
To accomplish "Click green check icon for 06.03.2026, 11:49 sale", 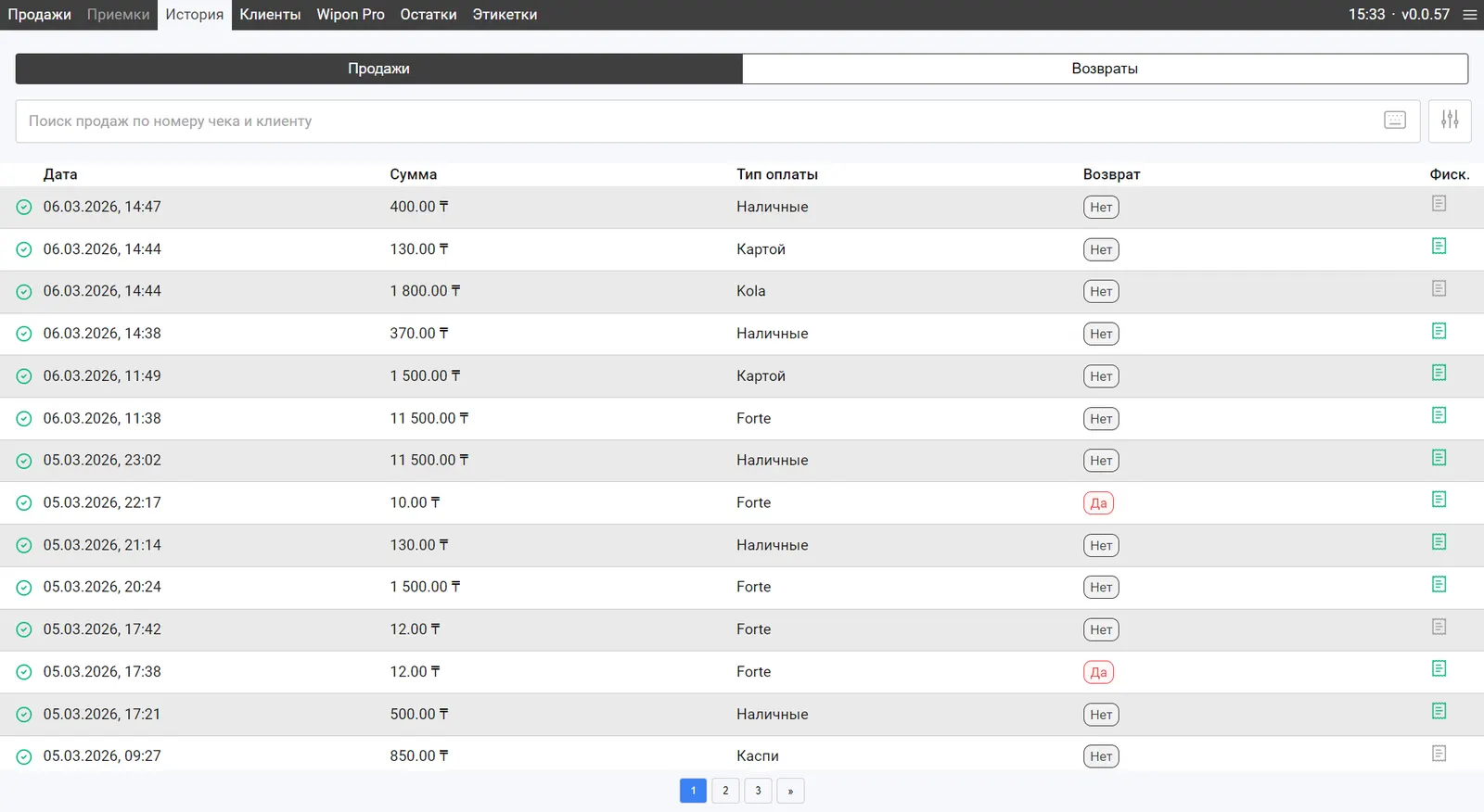I will point(24,376).
